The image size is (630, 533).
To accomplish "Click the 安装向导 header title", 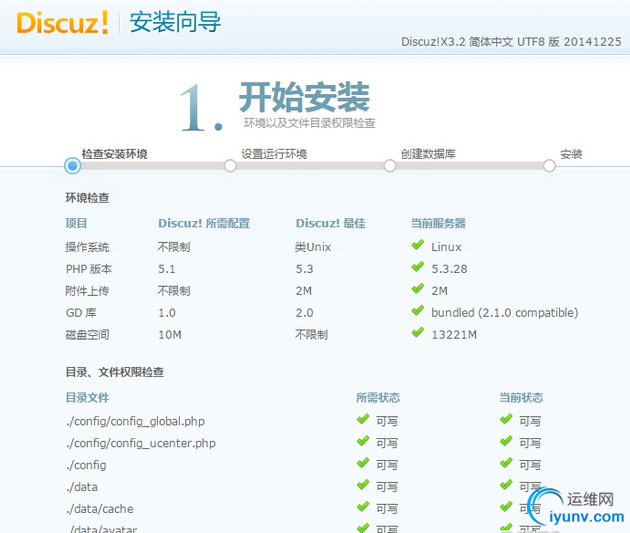I will 175,22.
